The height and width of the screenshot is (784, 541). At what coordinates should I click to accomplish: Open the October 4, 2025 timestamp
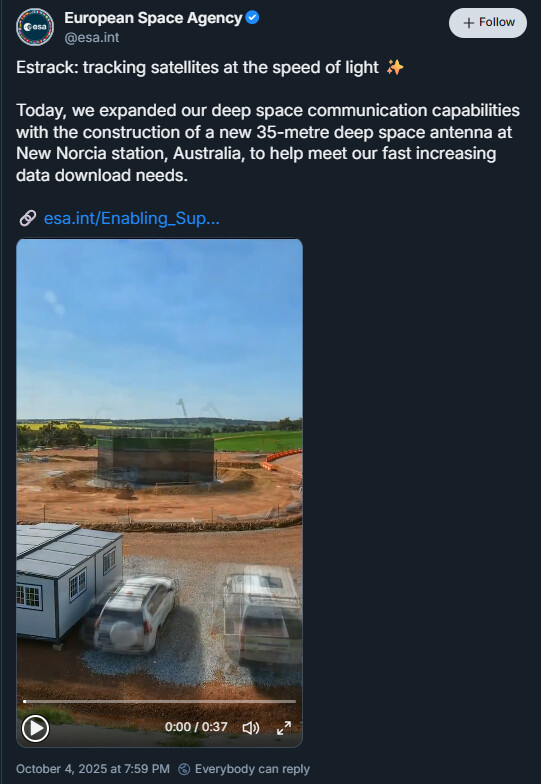pyautogui.click(x=93, y=769)
